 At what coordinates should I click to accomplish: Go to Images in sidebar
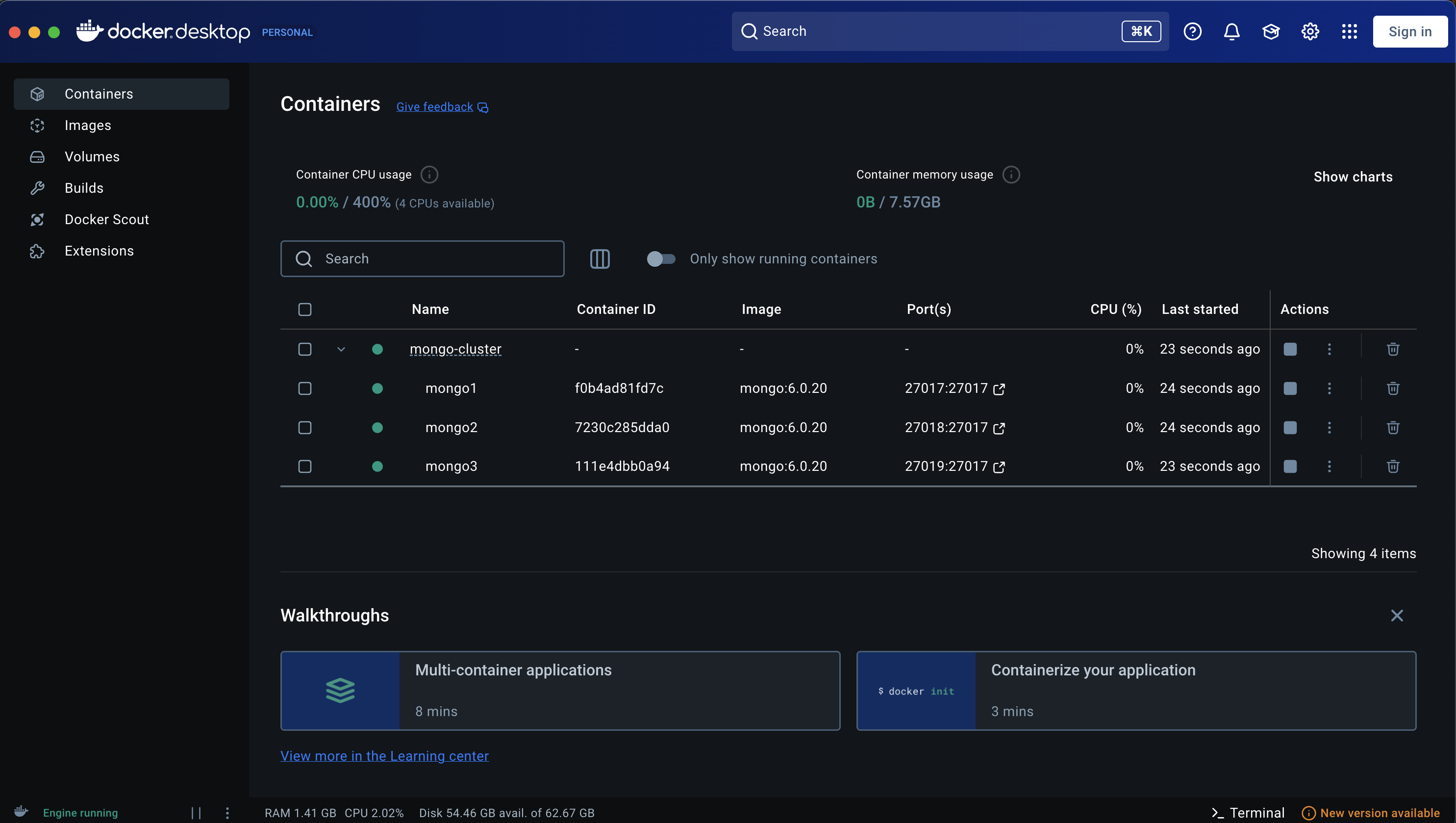tap(88, 125)
